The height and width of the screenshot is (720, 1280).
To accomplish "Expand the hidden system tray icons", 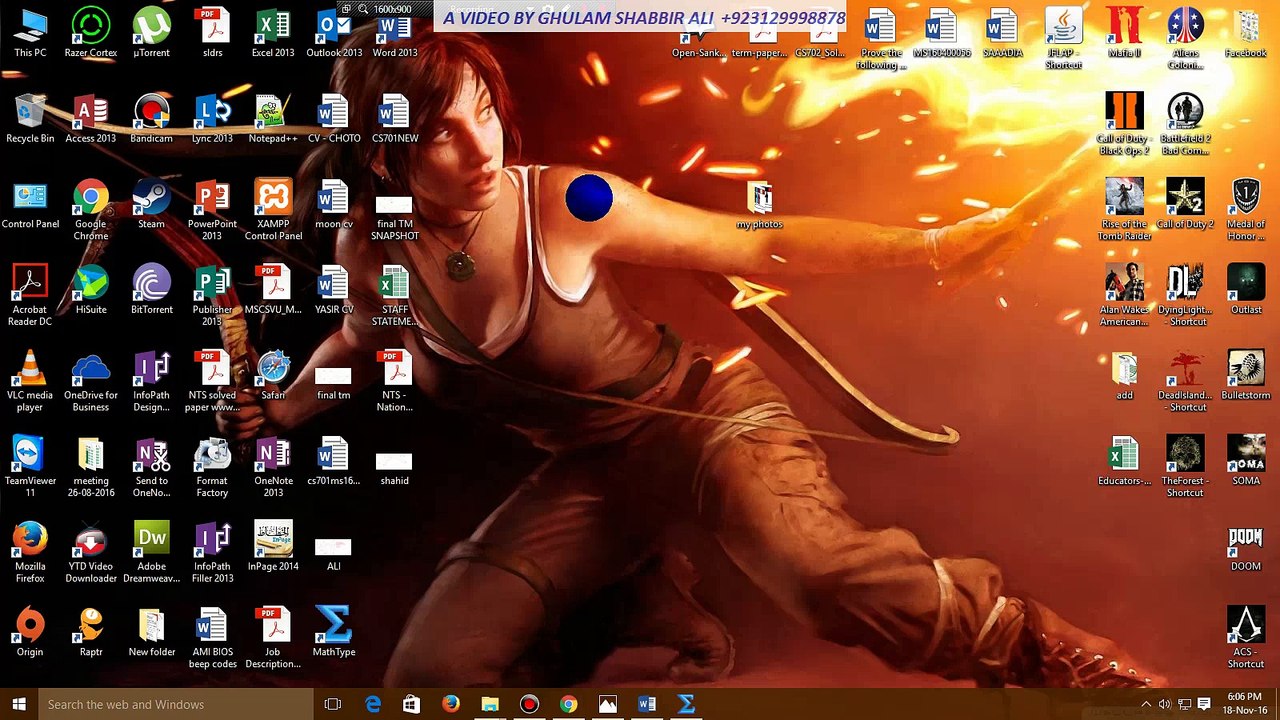I will 1146,704.
